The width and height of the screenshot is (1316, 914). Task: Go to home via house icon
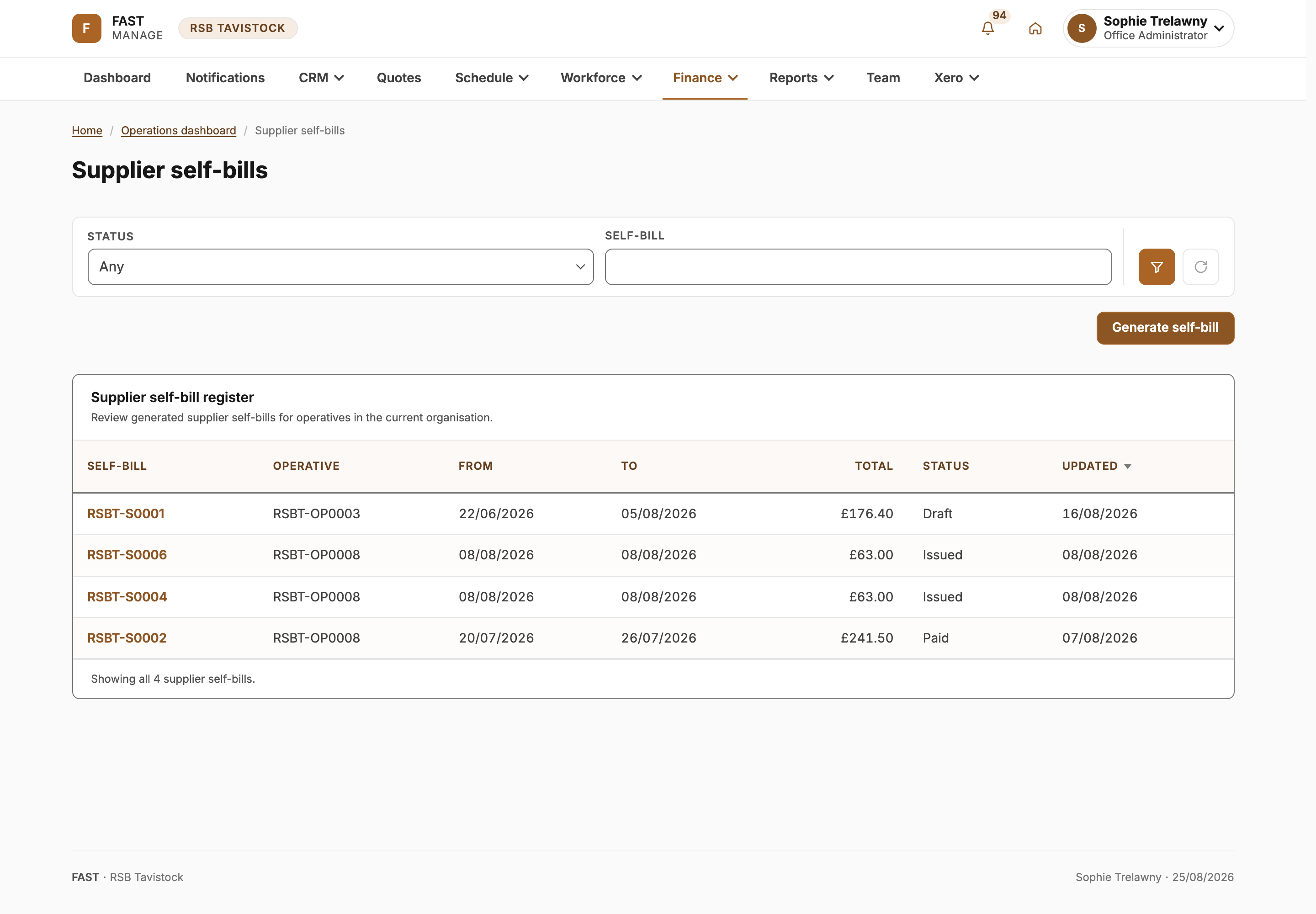[x=1035, y=28]
